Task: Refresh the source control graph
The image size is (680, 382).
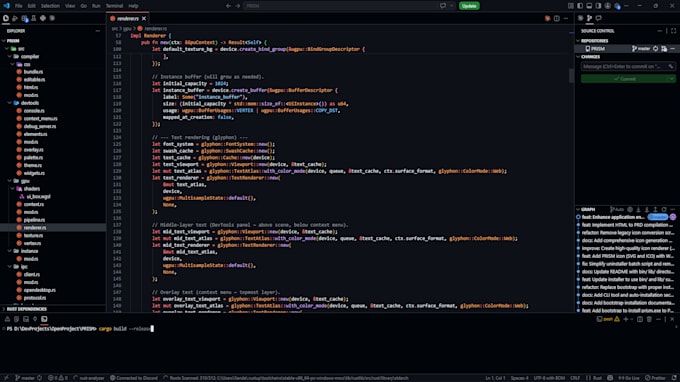Action: coord(664,209)
